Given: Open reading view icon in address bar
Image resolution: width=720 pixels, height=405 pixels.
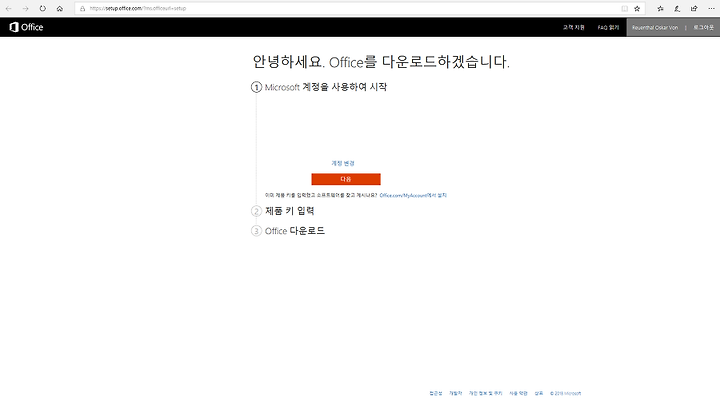Looking at the screenshot, I should pos(624,9).
